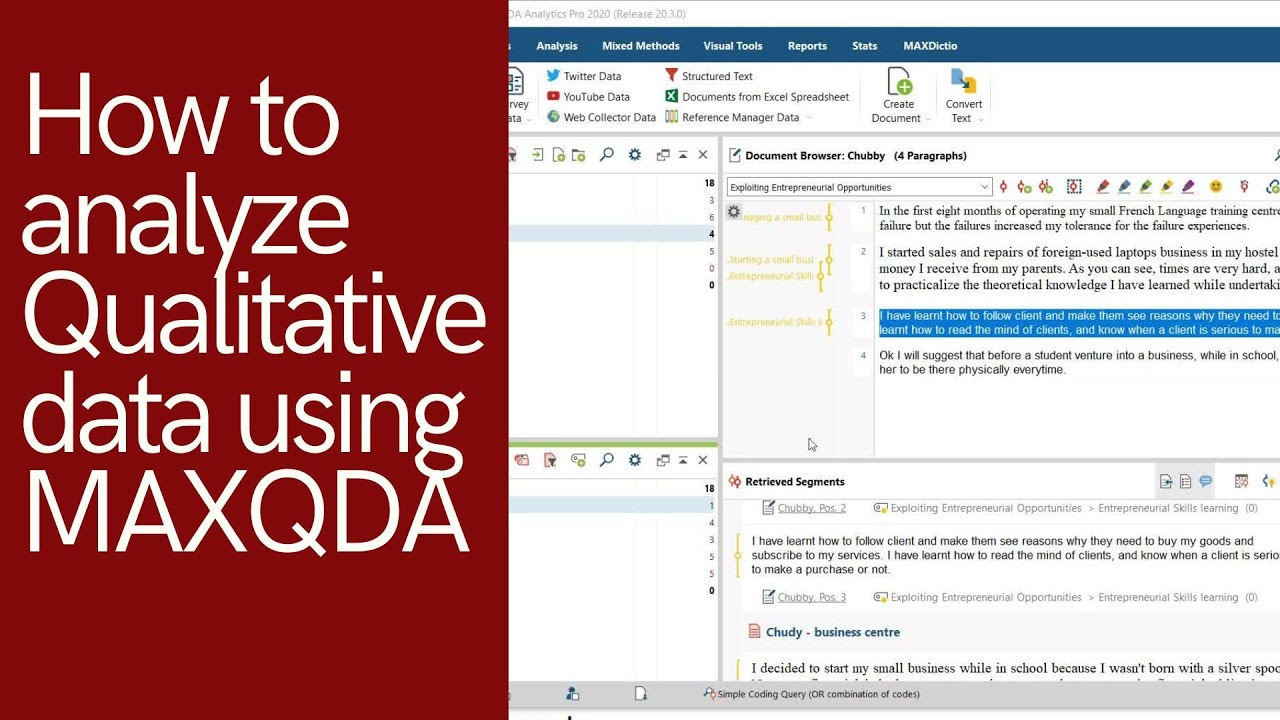Click the document icon in status bar
The width and height of the screenshot is (1280, 720).
coord(640,694)
